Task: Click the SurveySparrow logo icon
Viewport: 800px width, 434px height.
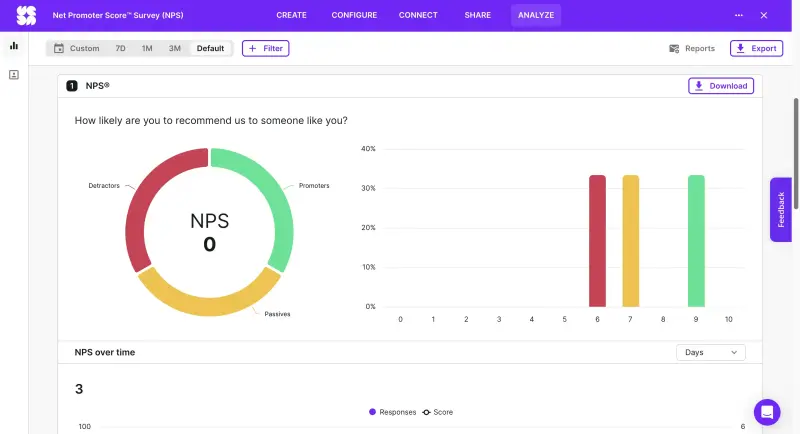Action: click(26, 15)
